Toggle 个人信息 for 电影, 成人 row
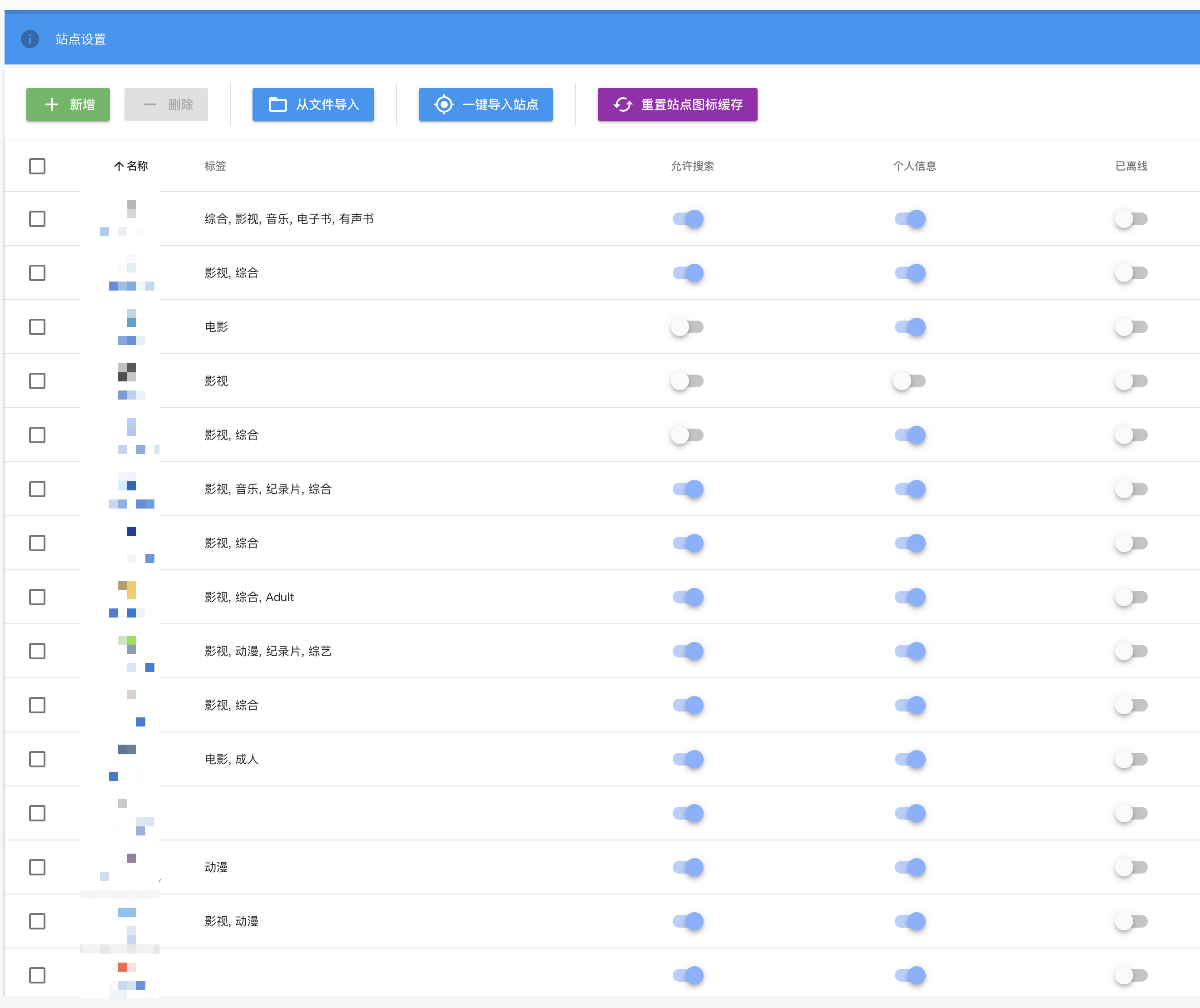 click(910, 760)
